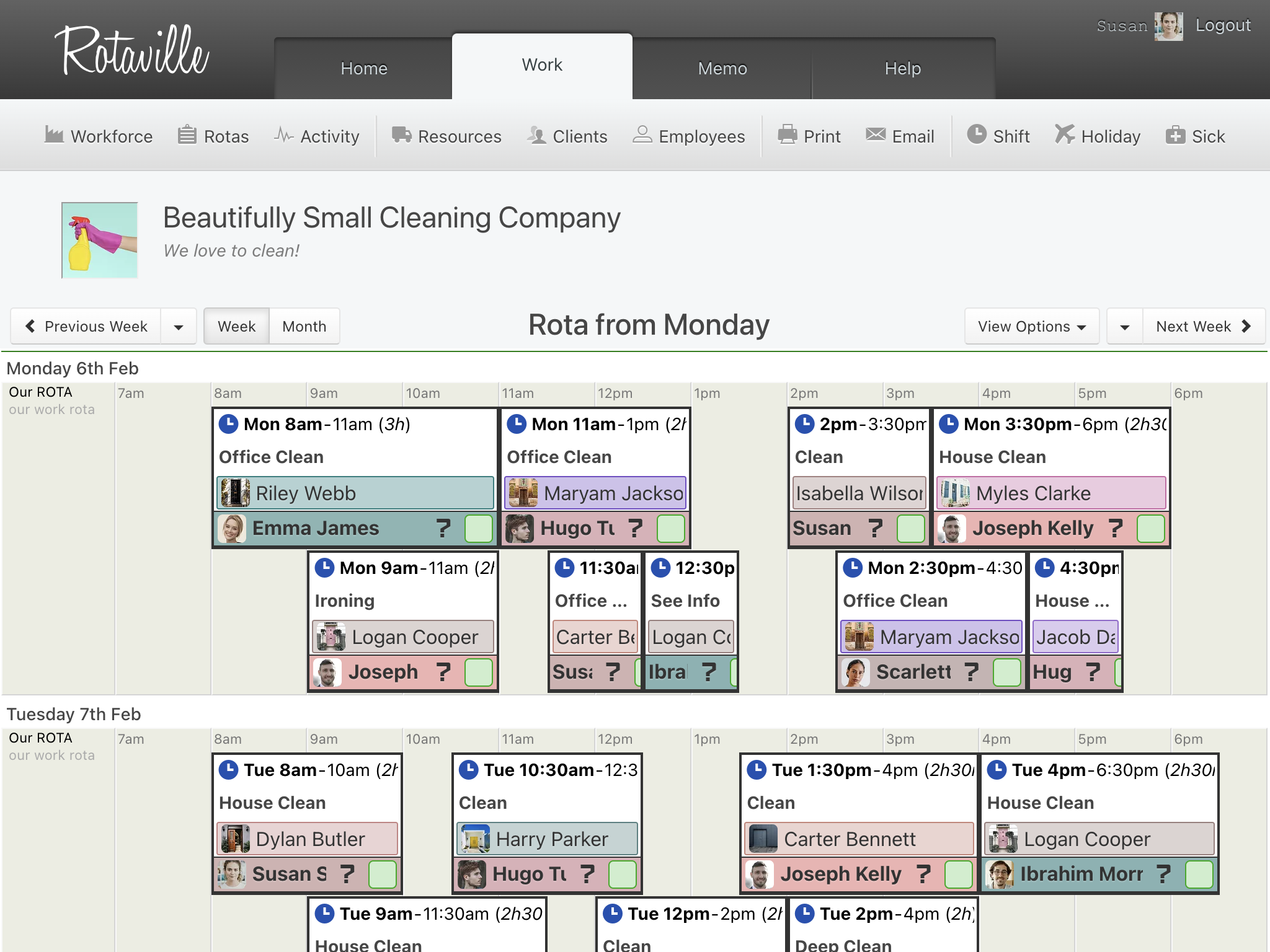Click the Resources truck icon
The height and width of the screenshot is (952, 1270).
[x=401, y=135]
